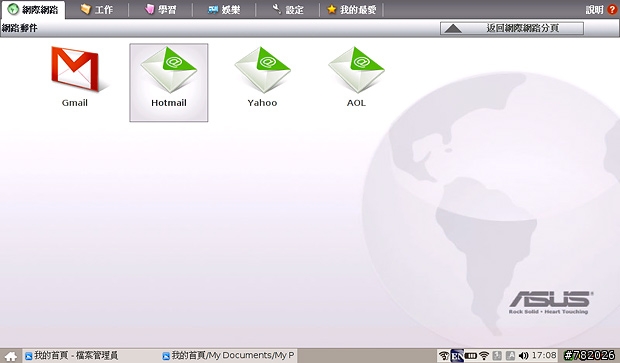This screenshot has height=363, width=620.
Task: Switch to the 網際網路 tab
Action: tap(33, 9)
